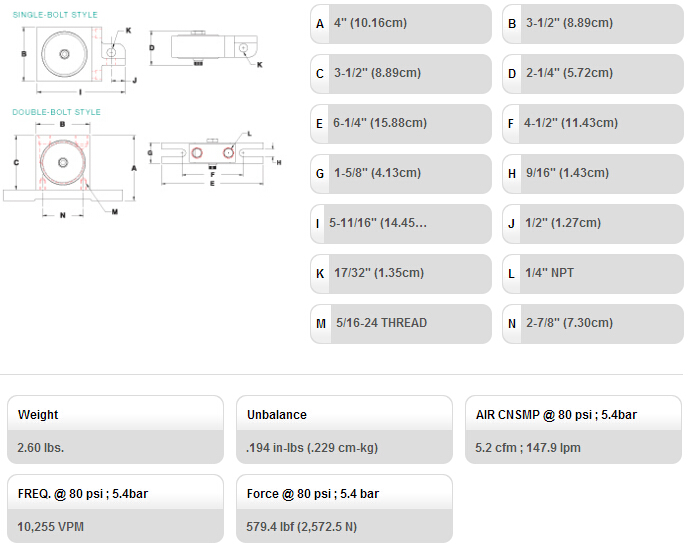The image size is (690, 544).
Task: Click the 2.60 lbs. weight value
Action: (40, 448)
